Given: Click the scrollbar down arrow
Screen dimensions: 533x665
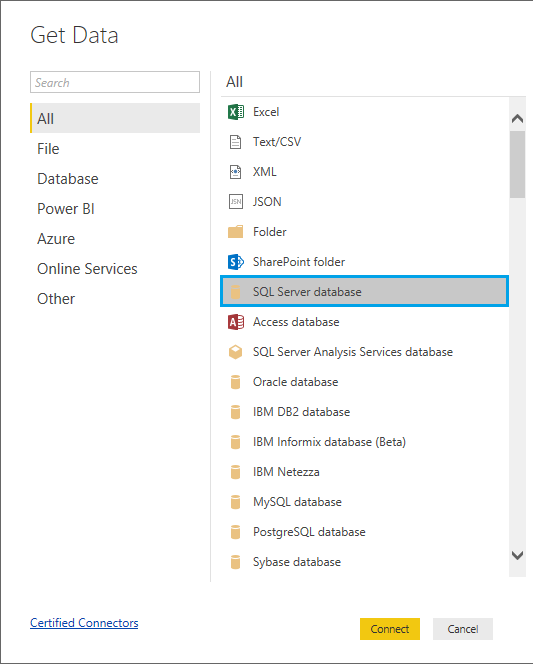Looking at the screenshot, I should click(x=517, y=556).
